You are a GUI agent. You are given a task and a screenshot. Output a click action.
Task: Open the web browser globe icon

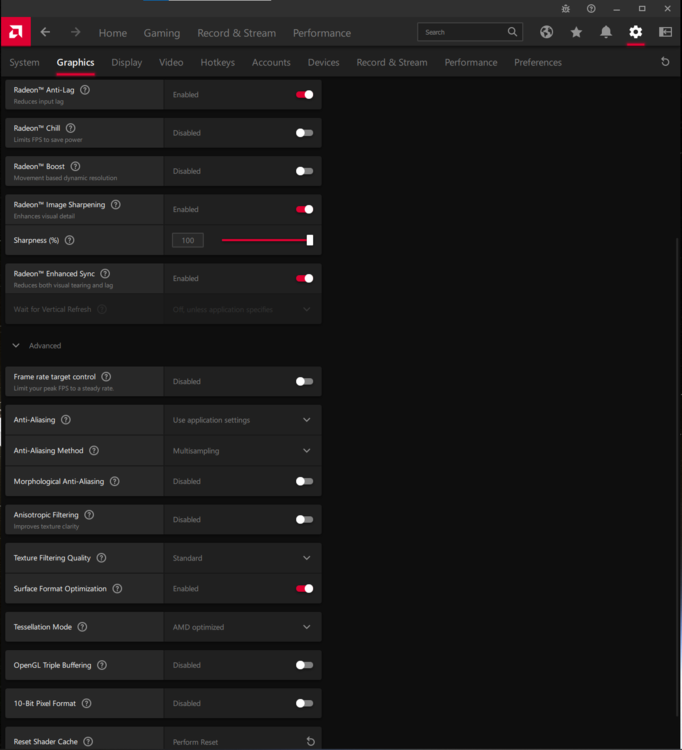coord(547,32)
